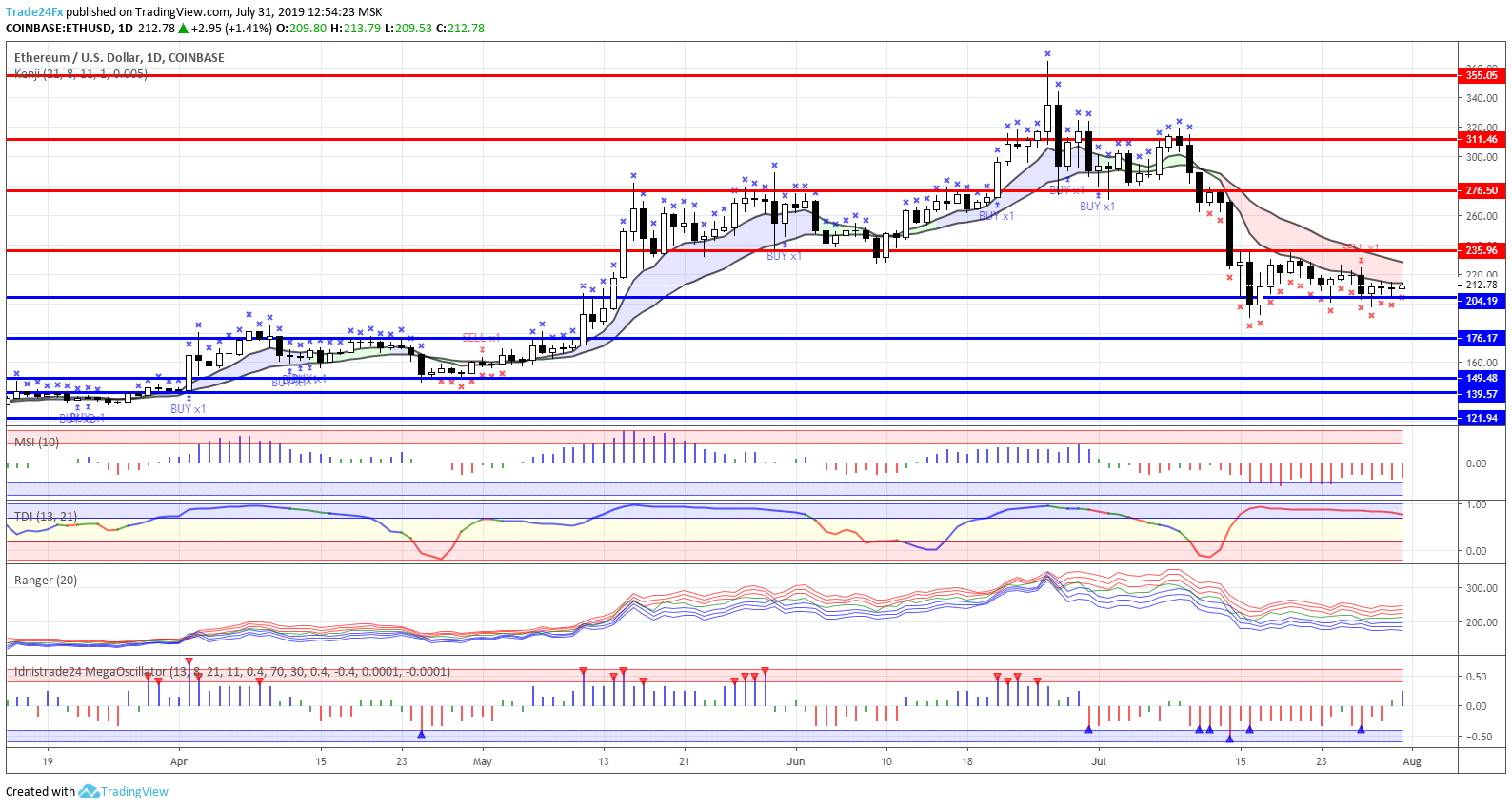Click the BUY x1 signal label near the Jun date
The width and height of the screenshot is (1512, 808).
[x=785, y=256]
